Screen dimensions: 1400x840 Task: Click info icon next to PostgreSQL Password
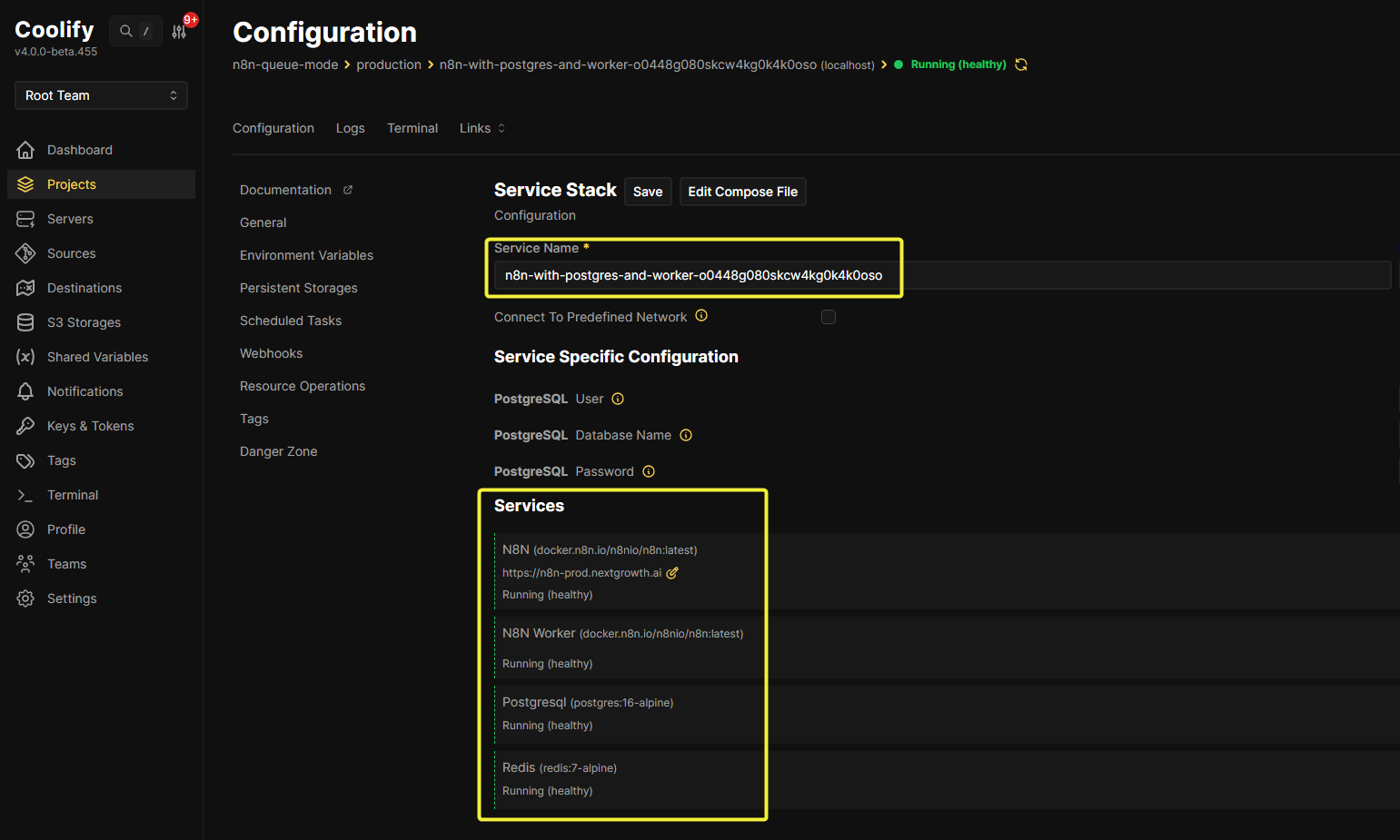(x=649, y=471)
